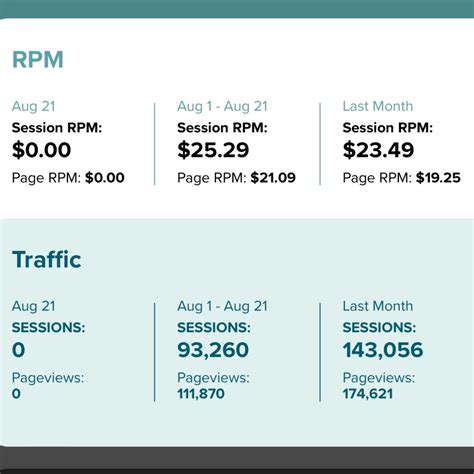Select Last Month label in Traffic
The image size is (474, 474).
[378, 306]
